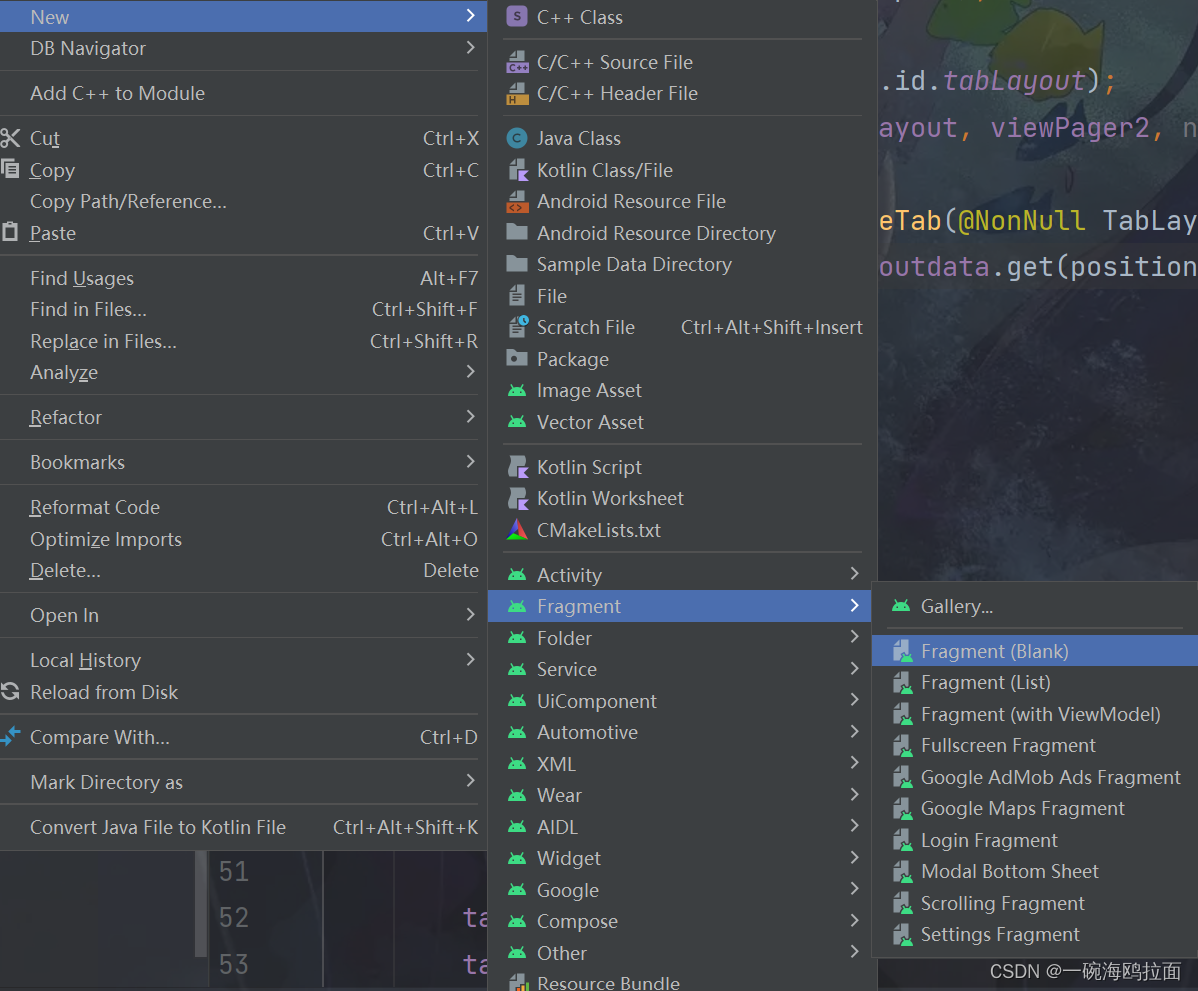The width and height of the screenshot is (1198, 991).
Task: Click the Java Class icon
Action: (517, 138)
